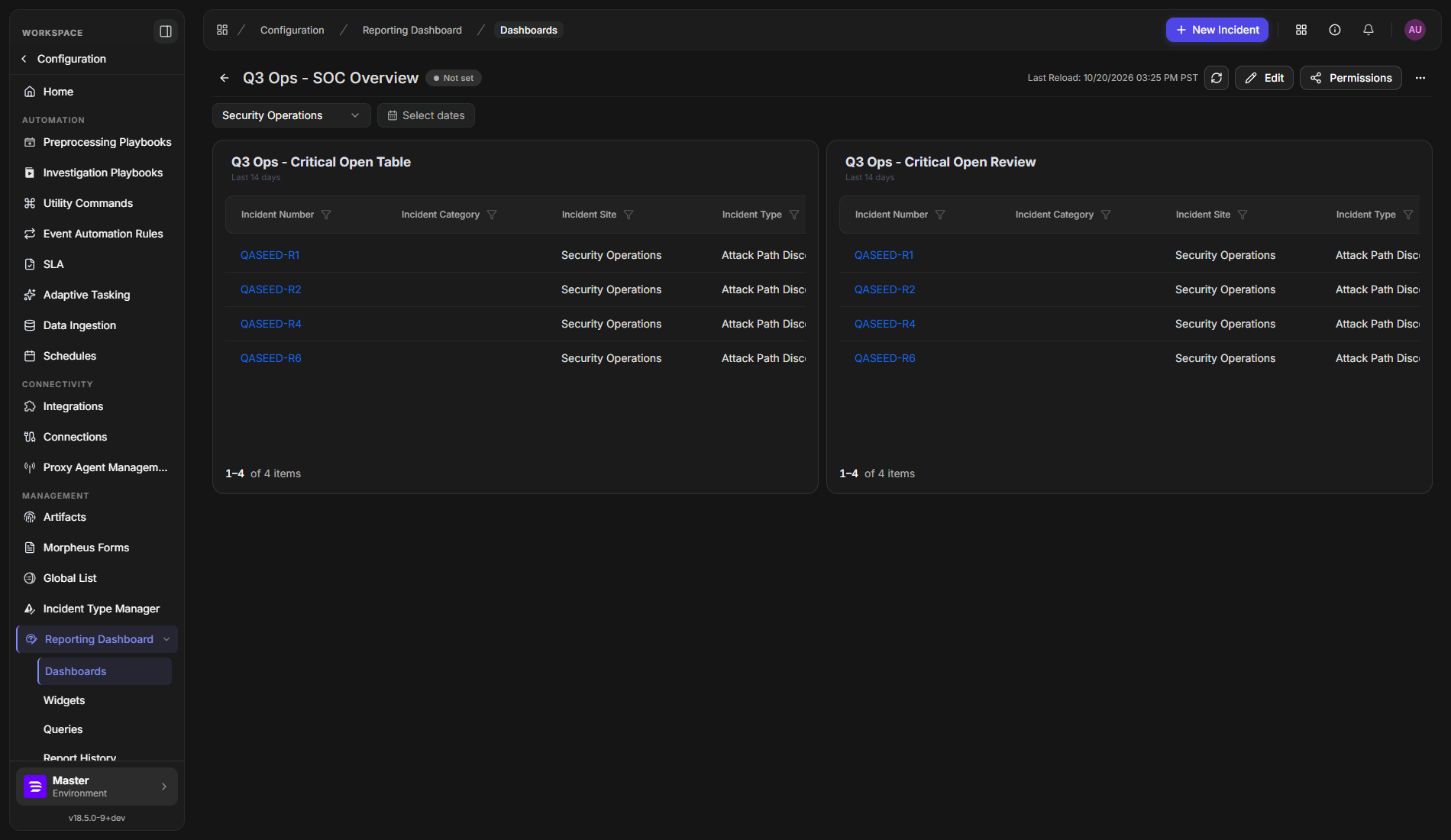Go back using arrow beside Q3 Ops title
The image size is (1451, 840).
225,78
